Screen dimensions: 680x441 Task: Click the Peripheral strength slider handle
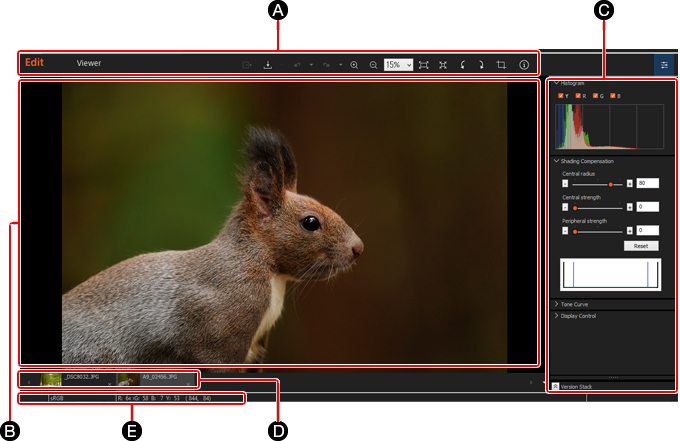[575, 232]
